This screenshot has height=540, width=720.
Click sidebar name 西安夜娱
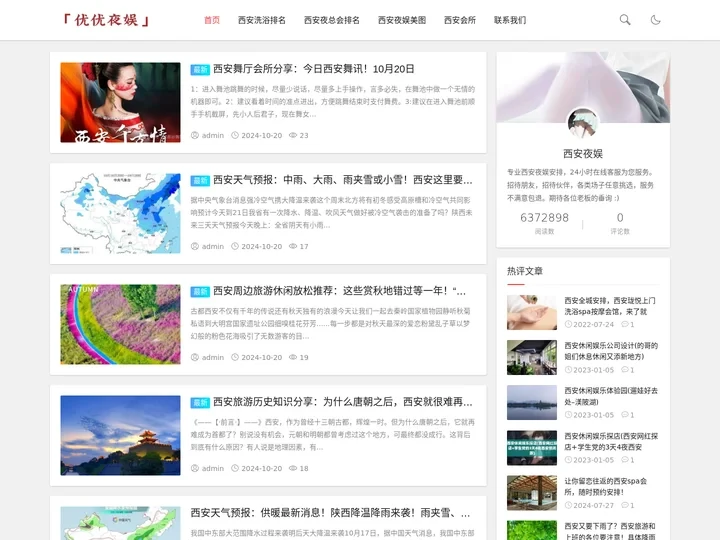point(583,153)
